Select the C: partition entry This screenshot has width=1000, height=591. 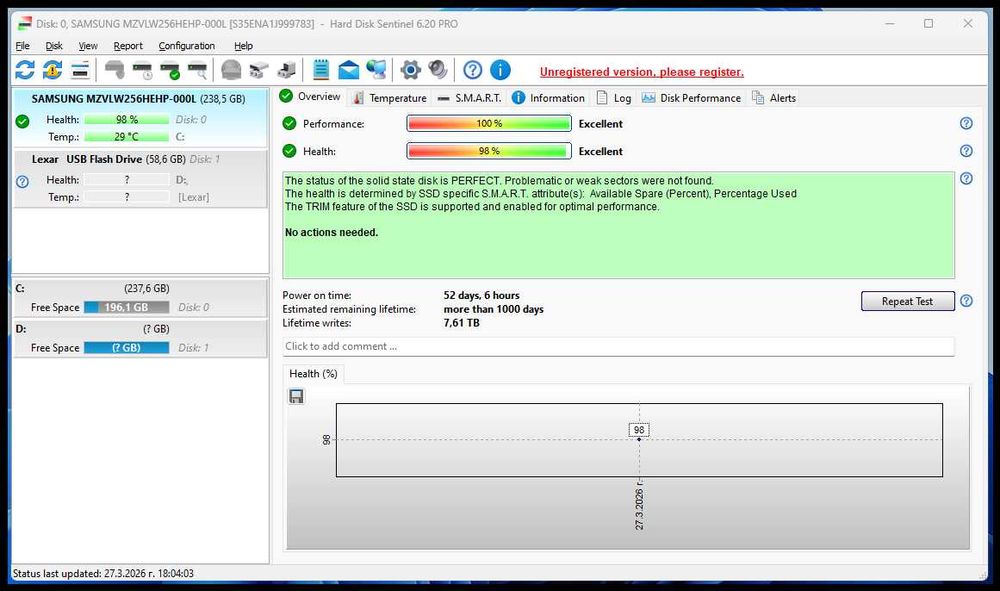[x=140, y=298]
